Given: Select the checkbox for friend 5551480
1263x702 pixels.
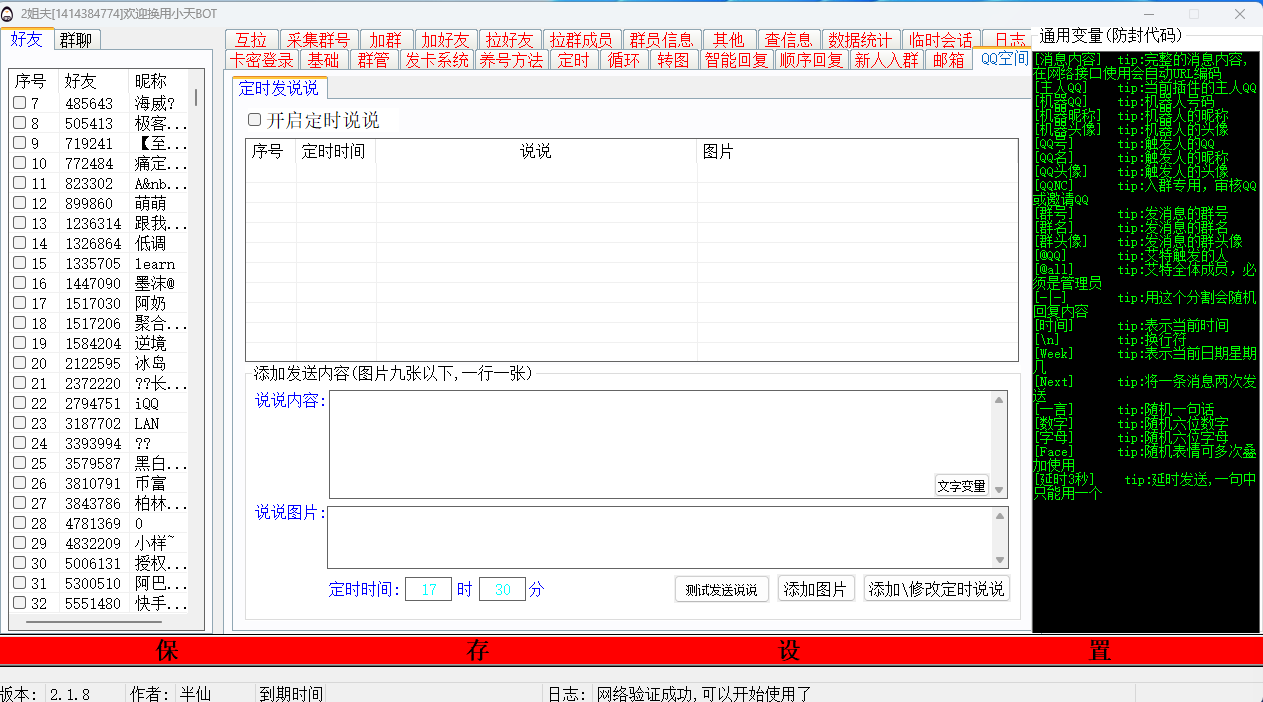Looking at the screenshot, I should (19, 603).
